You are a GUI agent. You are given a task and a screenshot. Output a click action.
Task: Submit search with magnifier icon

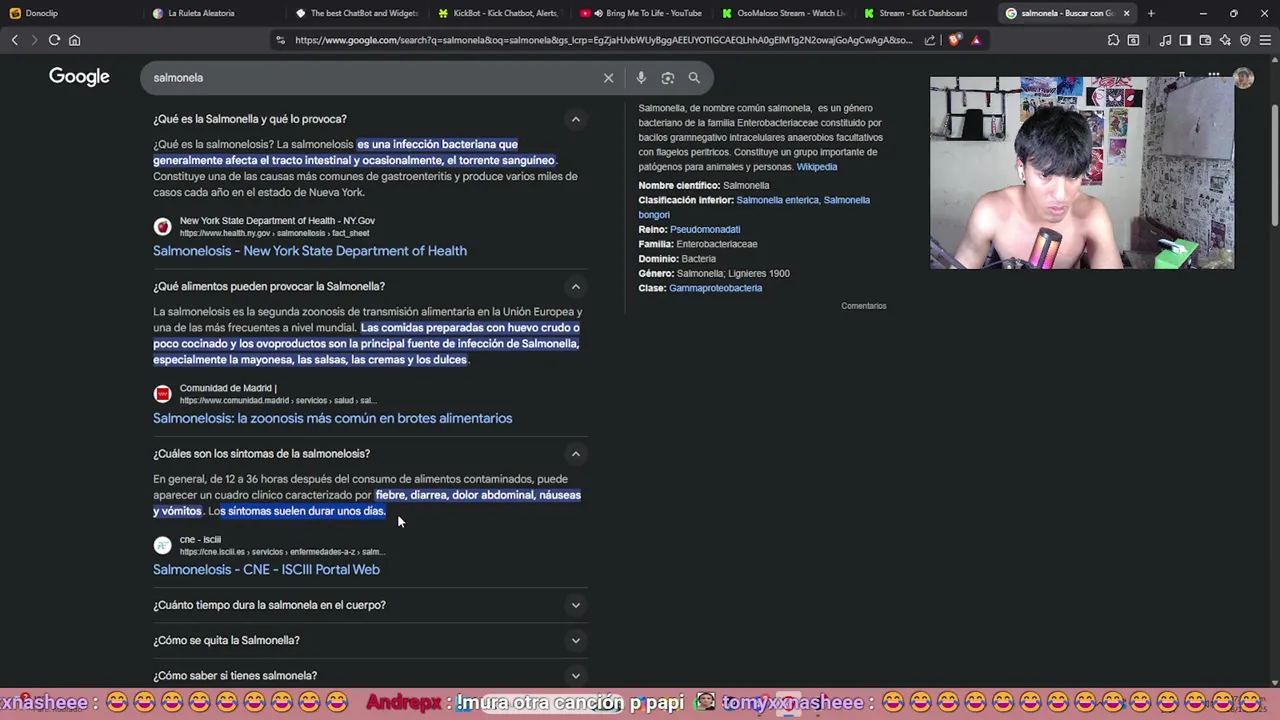click(x=694, y=77)
